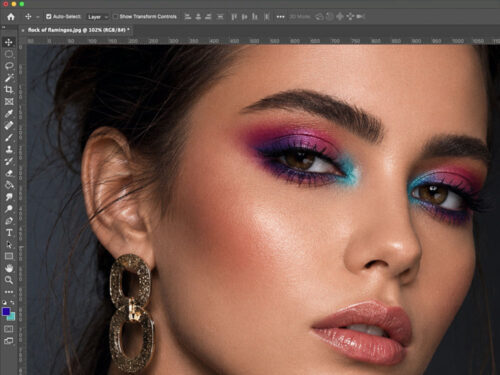Viewport: 500px width, 375px height.
Task: Select the Frame tool
Action: click(9, 102)
